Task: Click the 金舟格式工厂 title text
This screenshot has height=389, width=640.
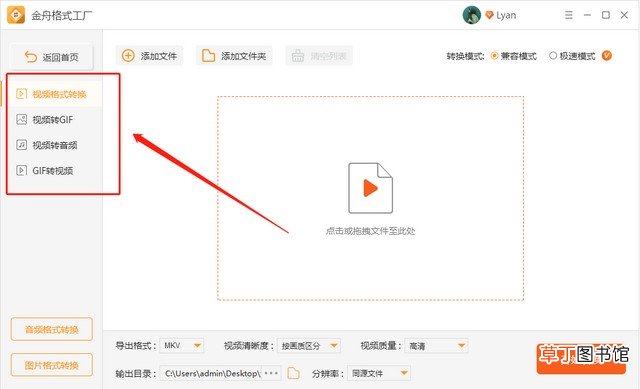Action: click(62, 16)
